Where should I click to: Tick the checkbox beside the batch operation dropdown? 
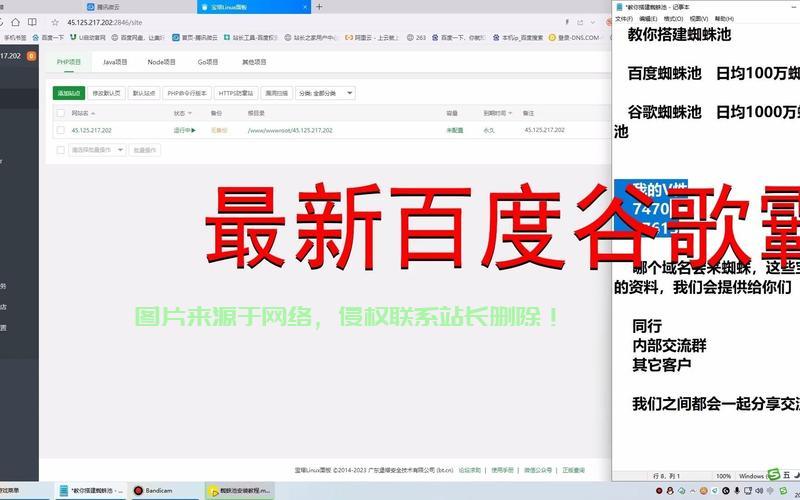61,150
